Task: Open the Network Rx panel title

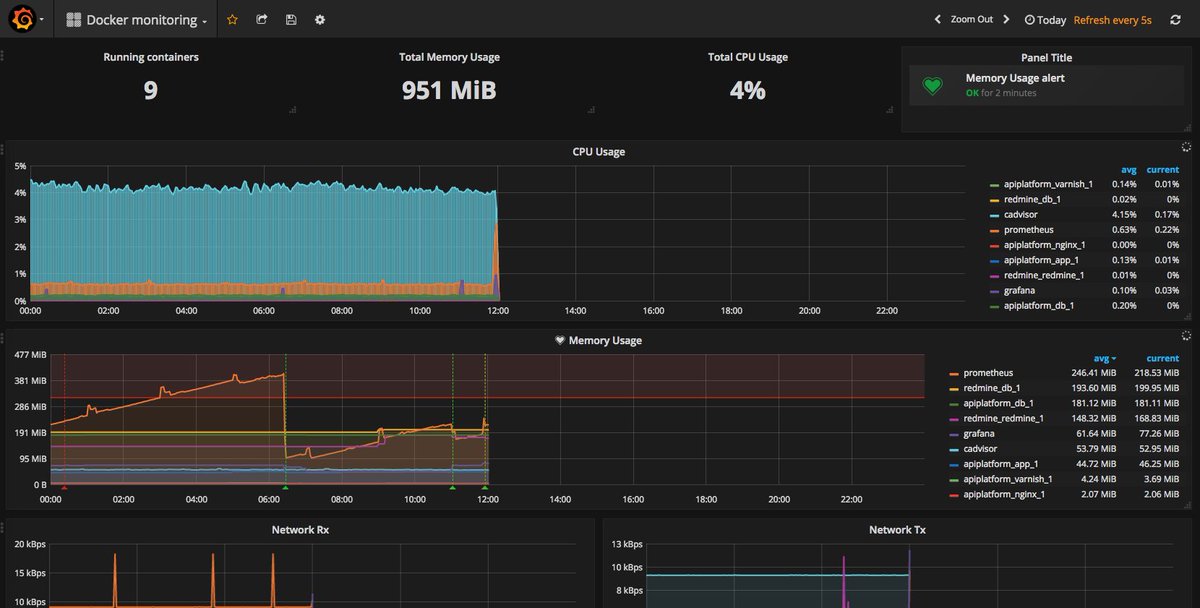Action: [300, 530]
